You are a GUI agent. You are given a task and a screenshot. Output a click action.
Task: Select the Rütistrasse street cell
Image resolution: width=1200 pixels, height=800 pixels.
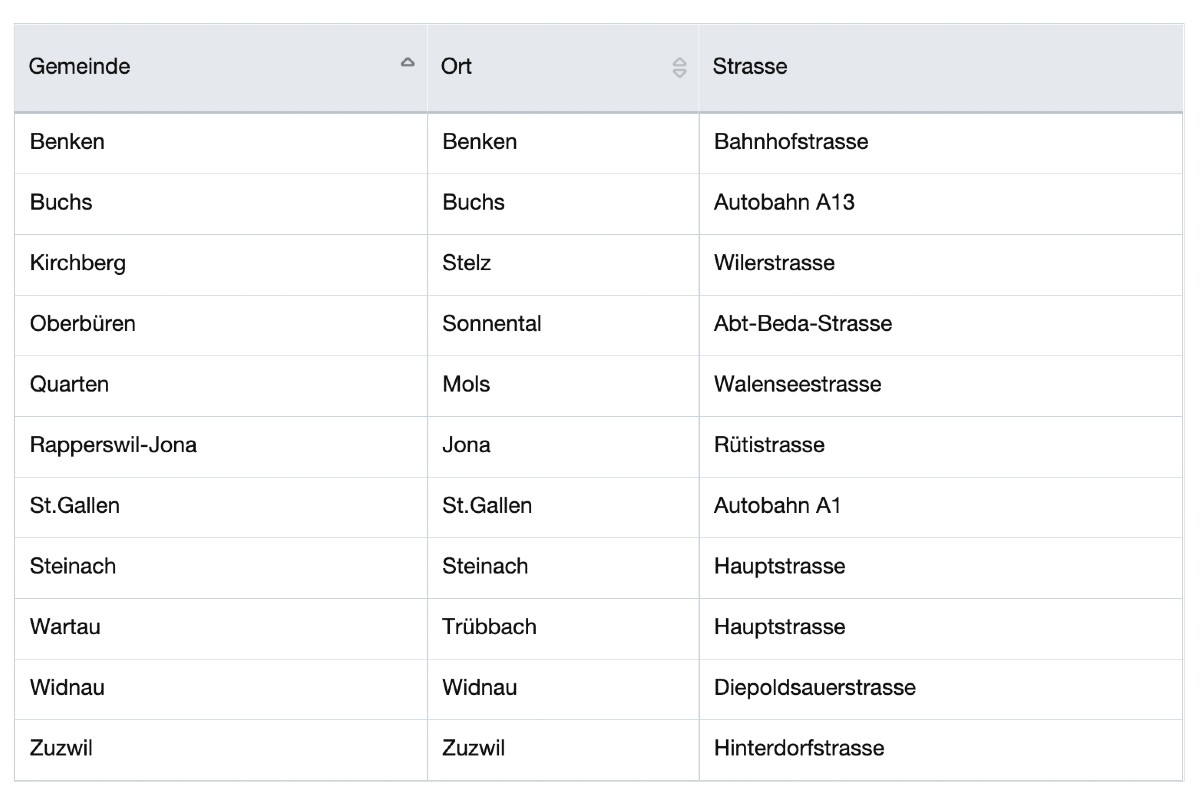[769, 445]
